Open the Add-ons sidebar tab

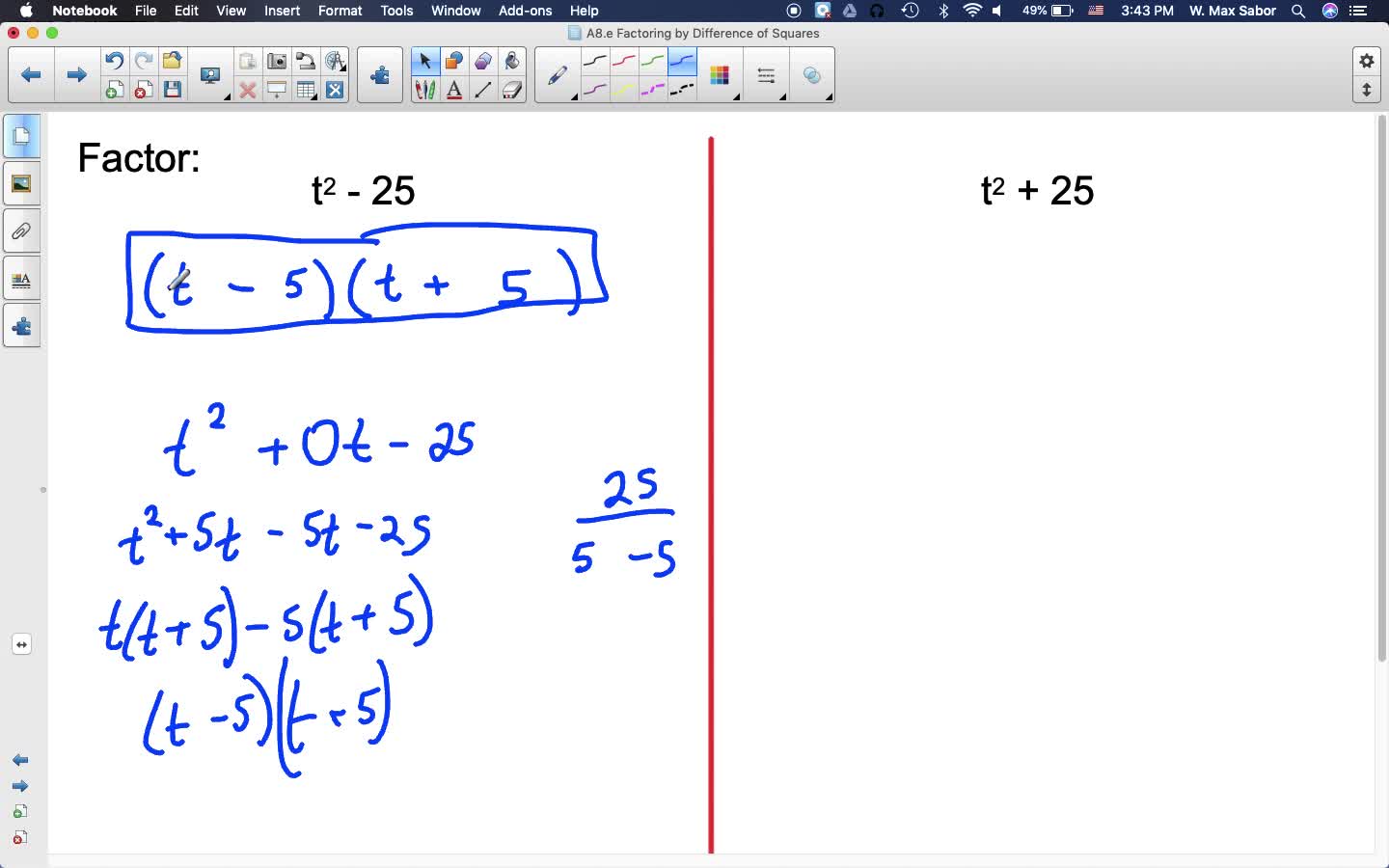click(x=21, y=327)
